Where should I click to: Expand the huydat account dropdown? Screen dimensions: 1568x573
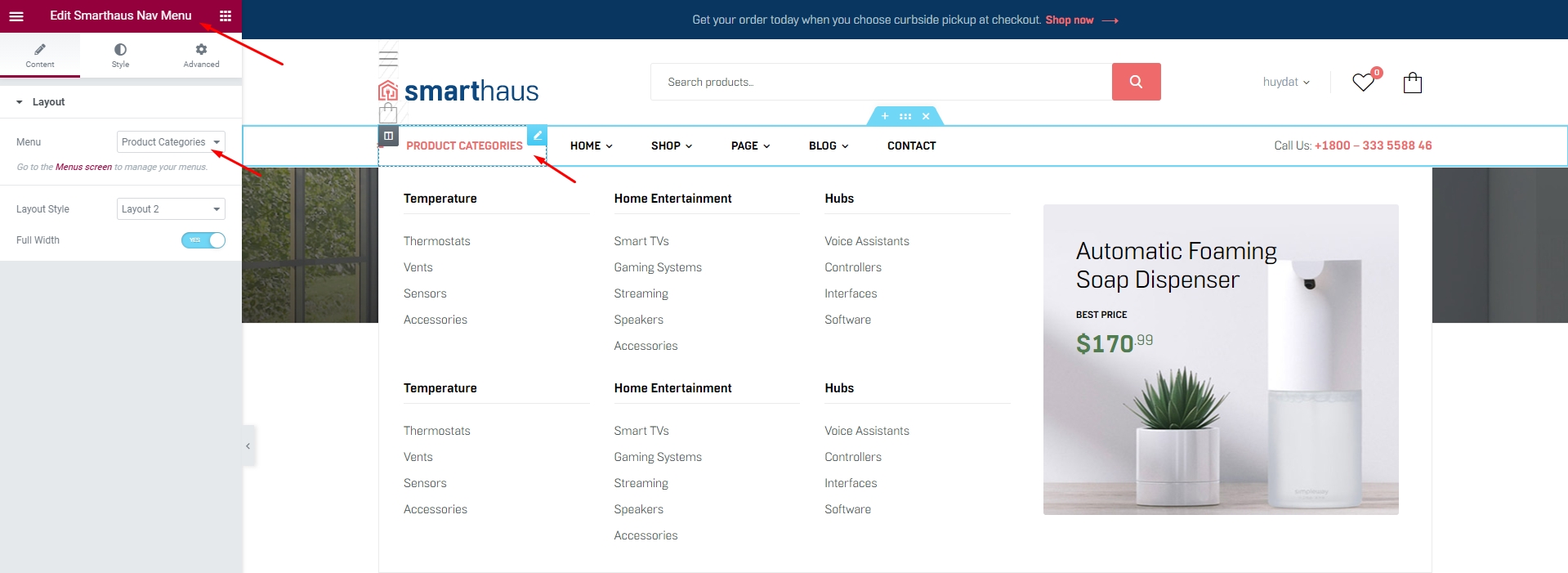1286,82
